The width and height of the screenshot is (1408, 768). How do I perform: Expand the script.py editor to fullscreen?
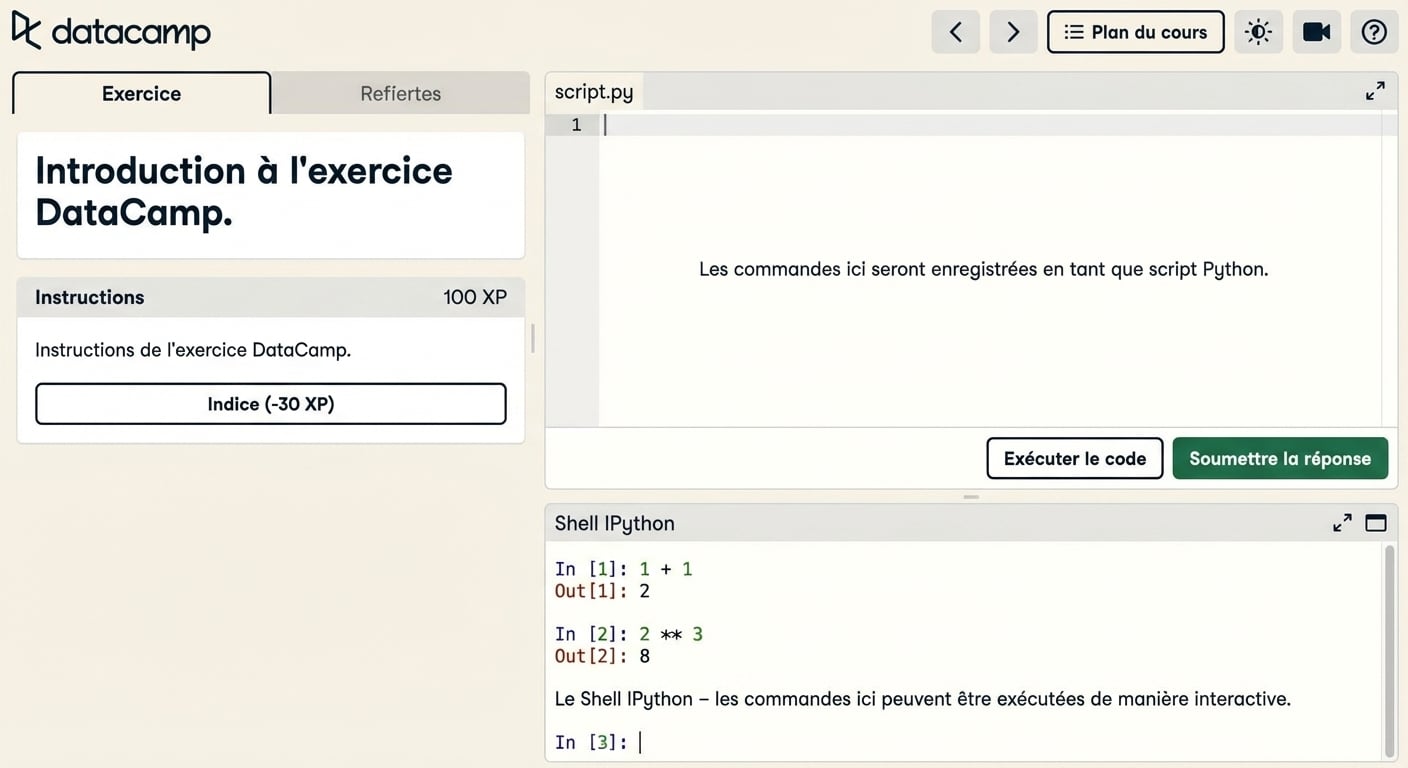[1375, 91]
